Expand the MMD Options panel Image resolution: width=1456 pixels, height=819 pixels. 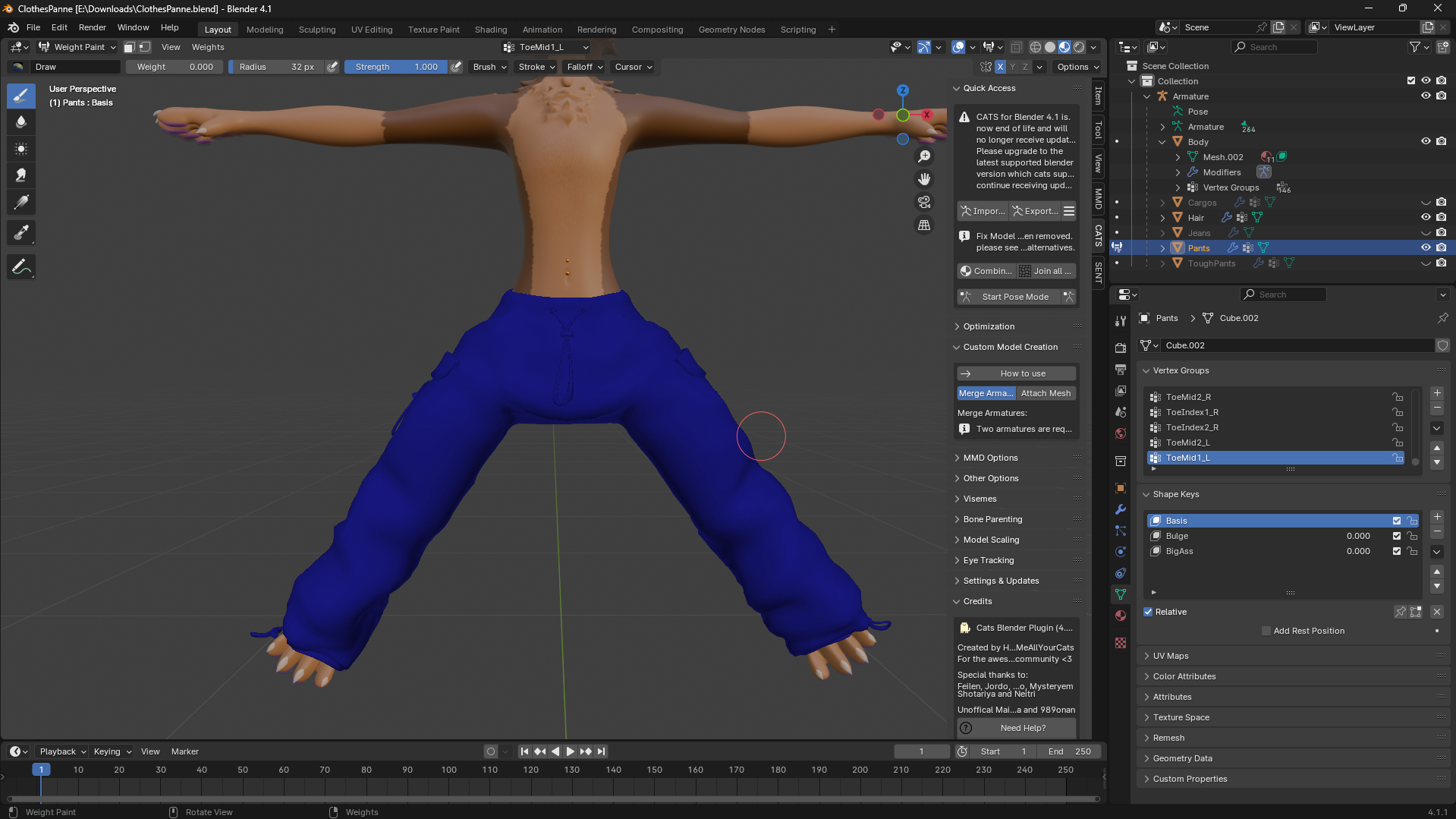click(x=990, y=458)
